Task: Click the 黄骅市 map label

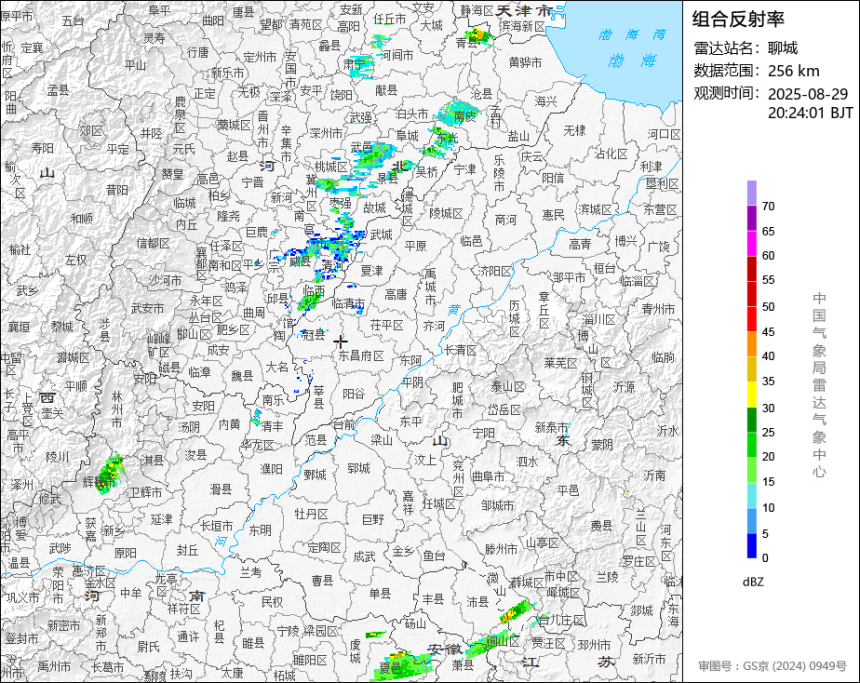Action: pyautogui.click(x=525, y=63)
